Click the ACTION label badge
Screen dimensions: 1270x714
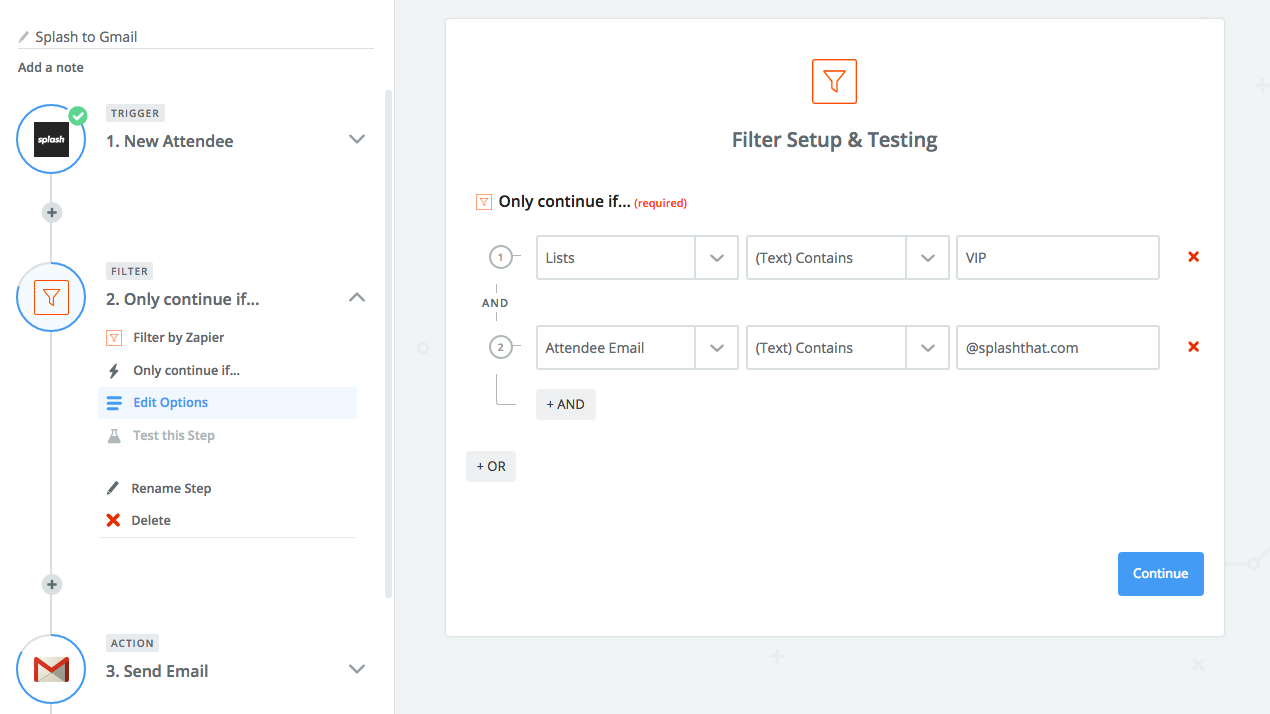pyautogui.click(x=133, y=643)
